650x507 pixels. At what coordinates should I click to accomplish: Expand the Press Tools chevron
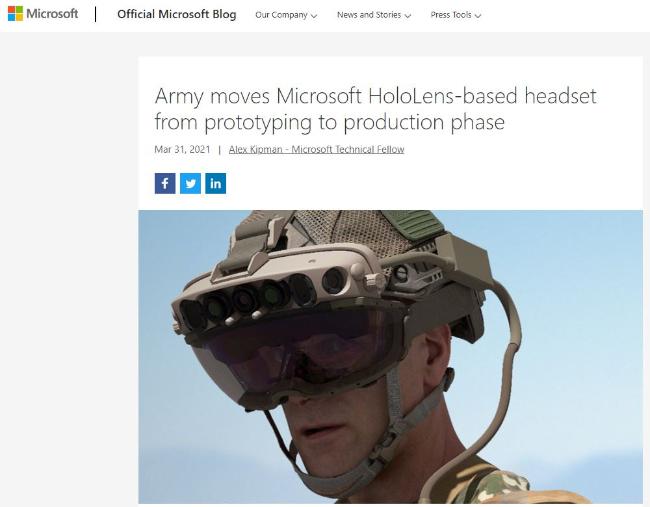pyautogui.click(x=478, y=16)
